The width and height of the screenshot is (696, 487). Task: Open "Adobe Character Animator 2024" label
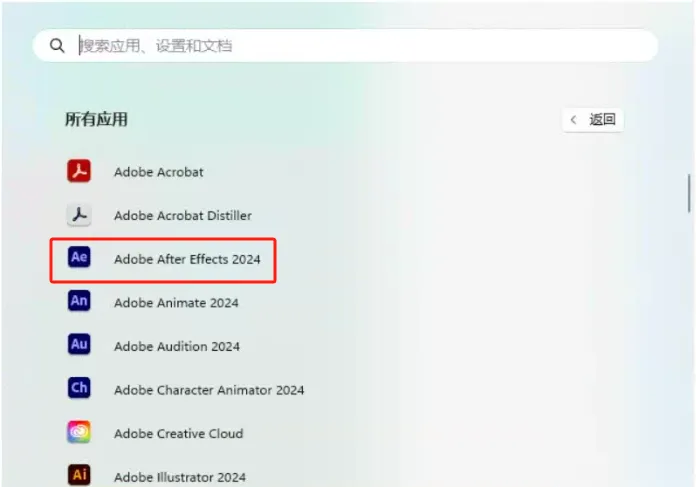[209, 390]
